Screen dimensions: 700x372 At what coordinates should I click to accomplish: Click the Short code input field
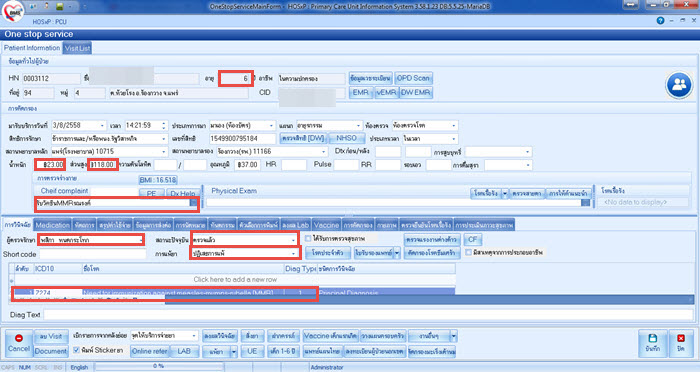[93, 254]
